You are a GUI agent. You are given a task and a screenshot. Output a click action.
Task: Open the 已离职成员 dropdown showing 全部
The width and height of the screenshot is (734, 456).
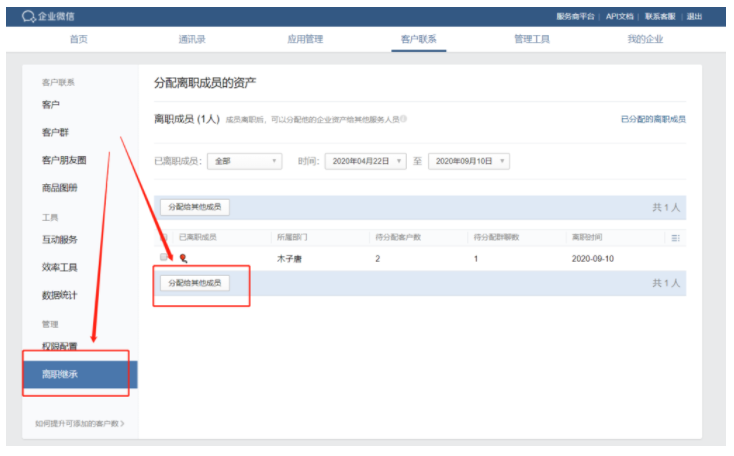point(245,161)
